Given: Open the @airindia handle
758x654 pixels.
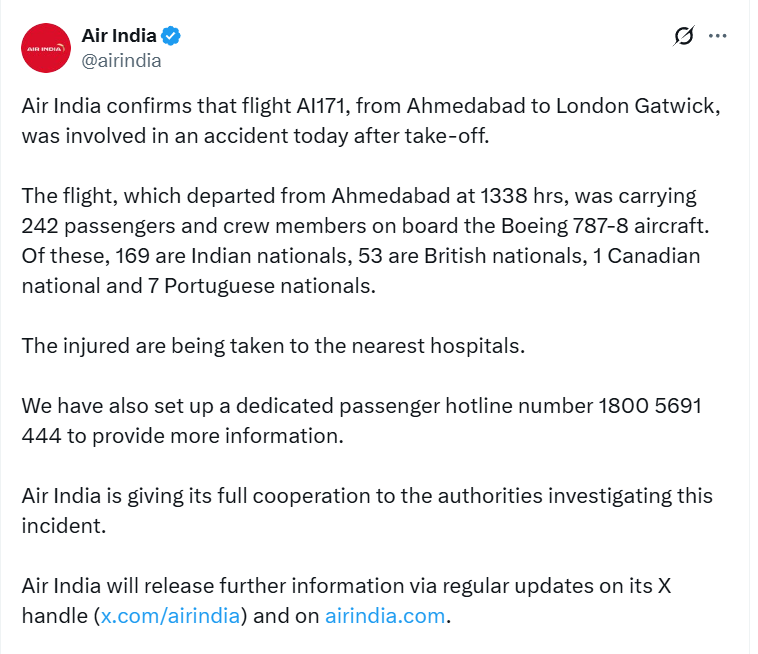Looking at the screenshot, I should (x=121, y=60).
